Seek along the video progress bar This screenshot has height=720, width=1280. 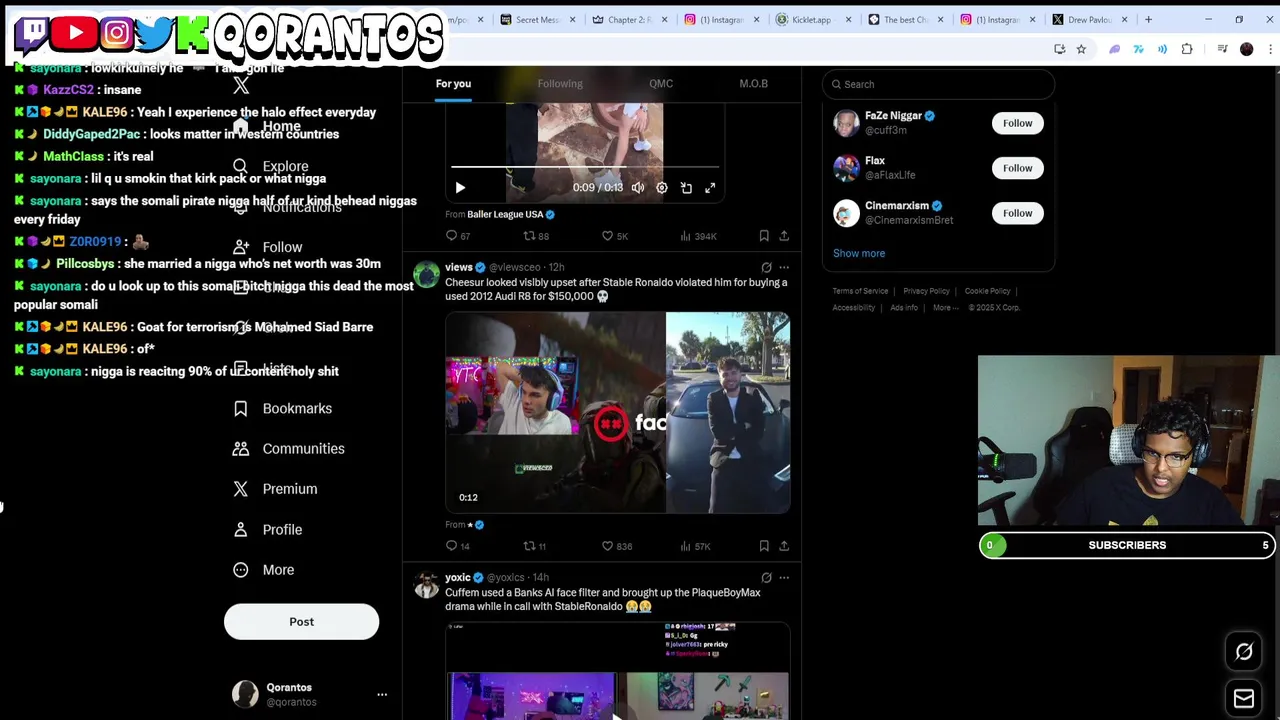click(x=585, y=167)
